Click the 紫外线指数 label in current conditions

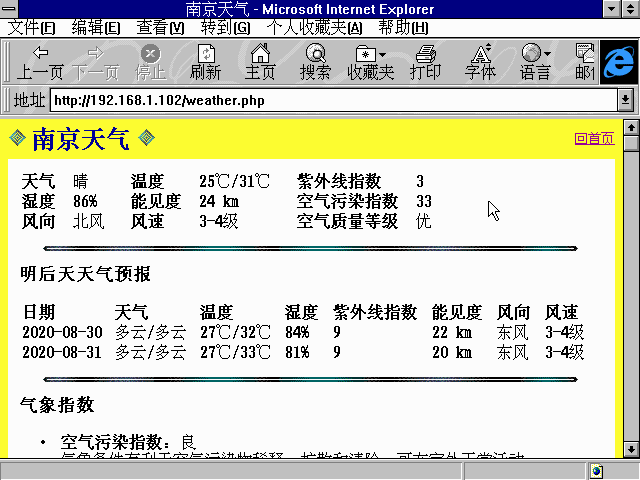(339, 181)
